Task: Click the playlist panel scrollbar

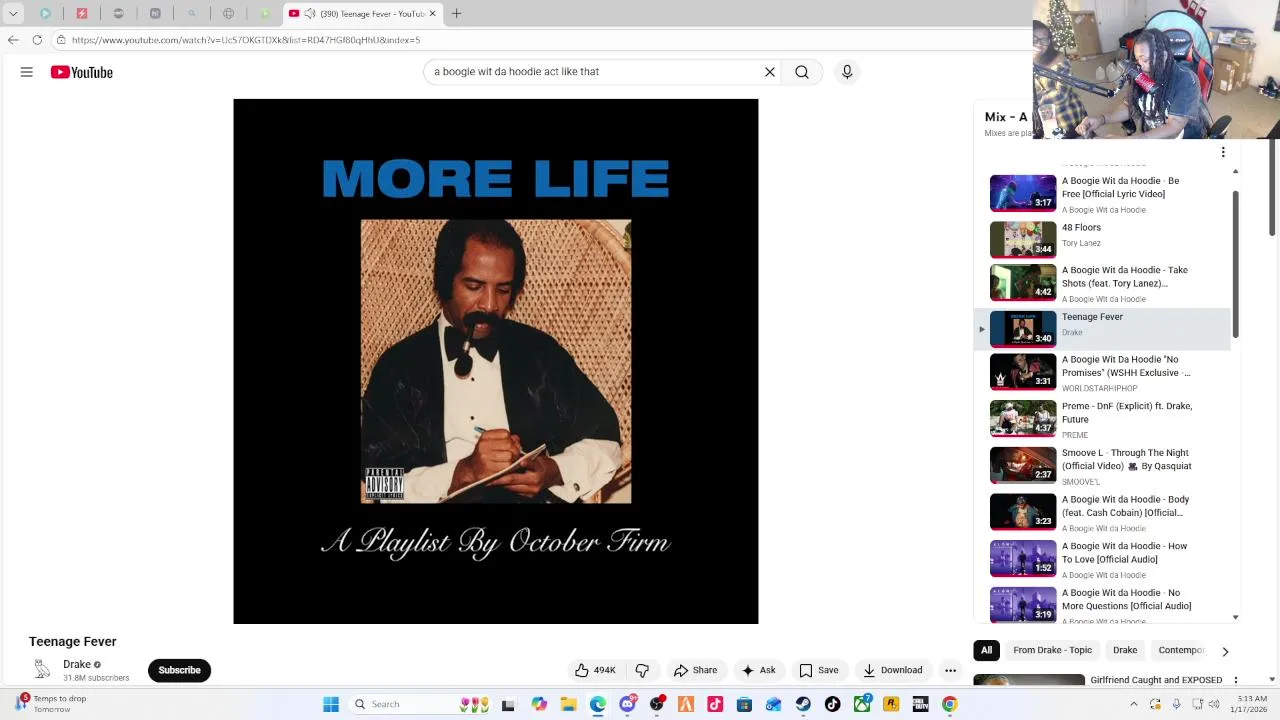Action: [1236, 264]
